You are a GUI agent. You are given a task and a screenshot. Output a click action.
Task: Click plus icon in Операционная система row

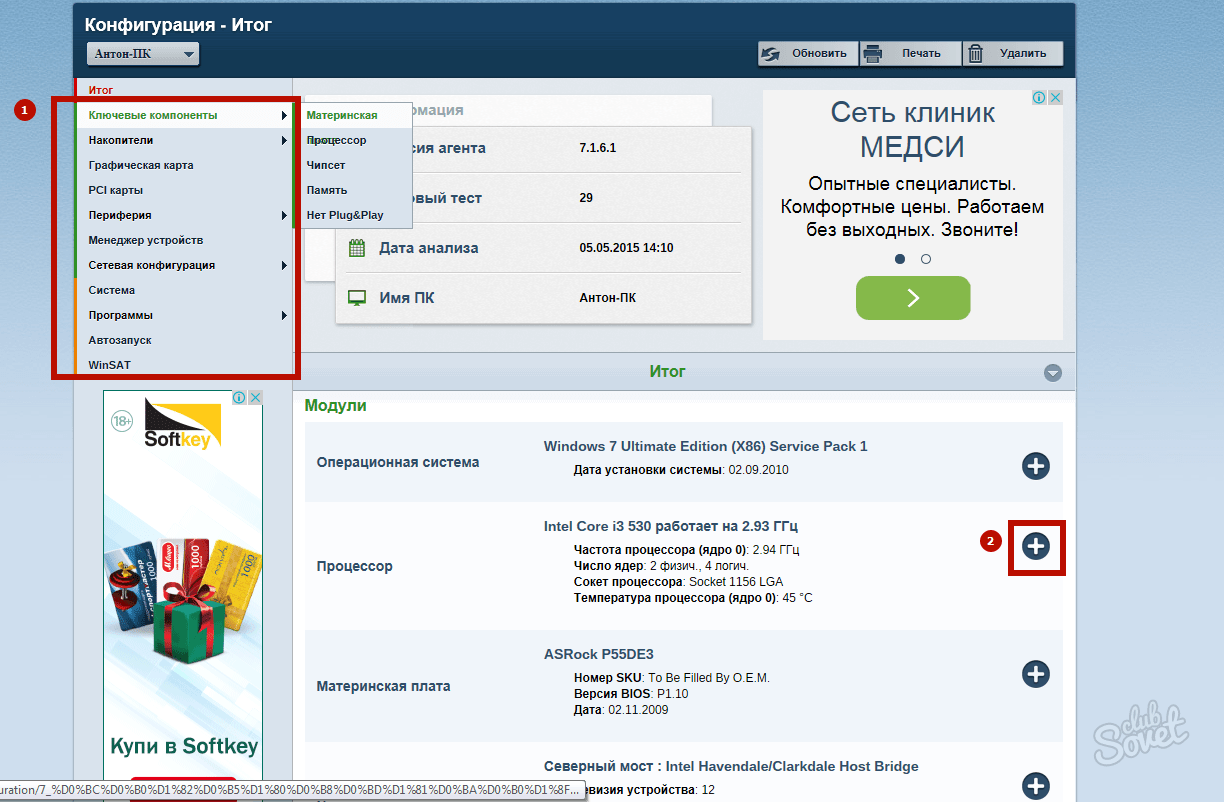tap(1036, 465)
